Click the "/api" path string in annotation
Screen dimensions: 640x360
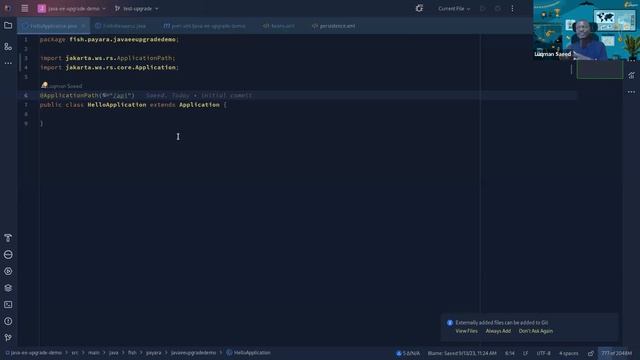[120, 96]
